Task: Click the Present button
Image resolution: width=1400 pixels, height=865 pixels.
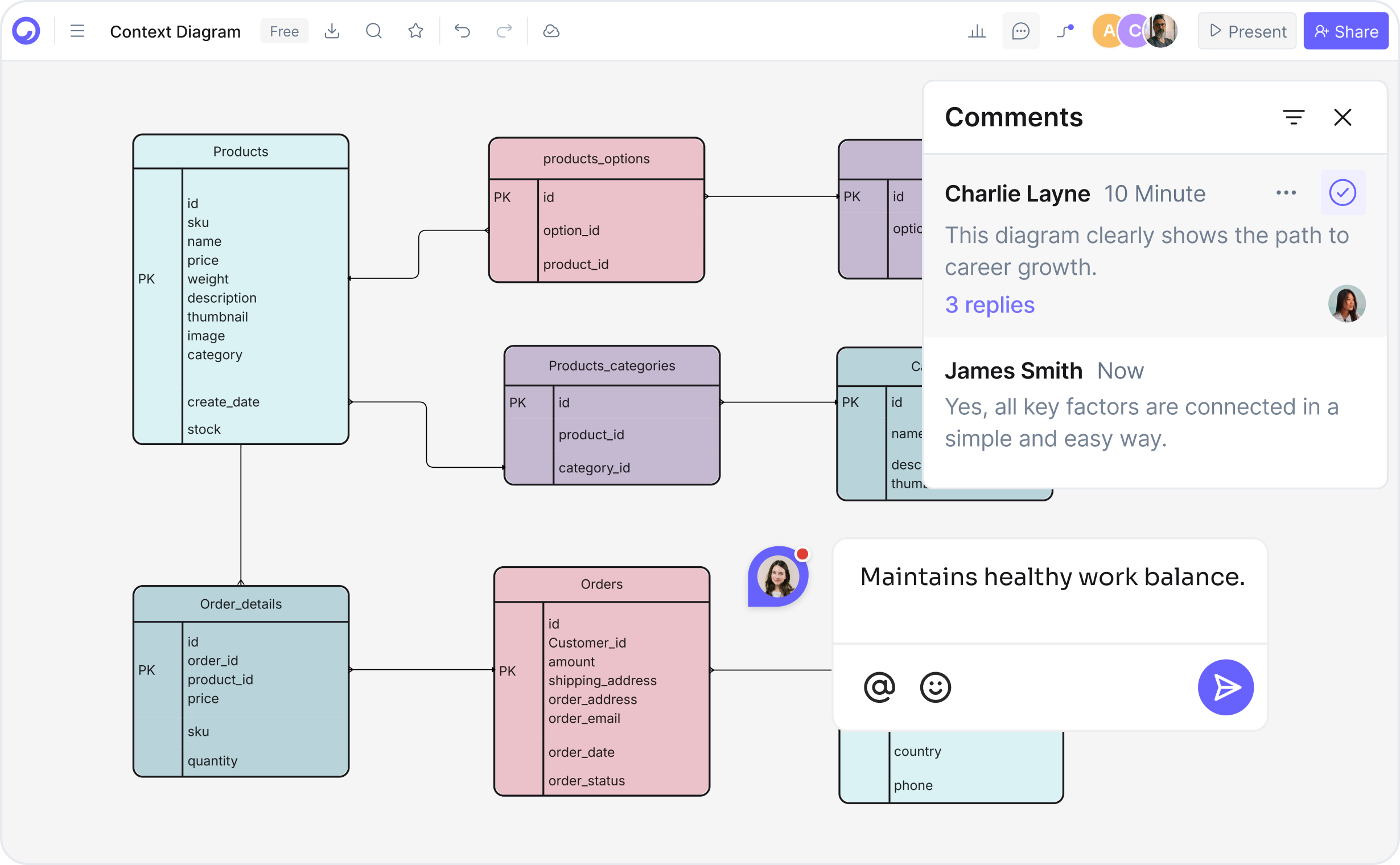Action: pos(1247,31)
